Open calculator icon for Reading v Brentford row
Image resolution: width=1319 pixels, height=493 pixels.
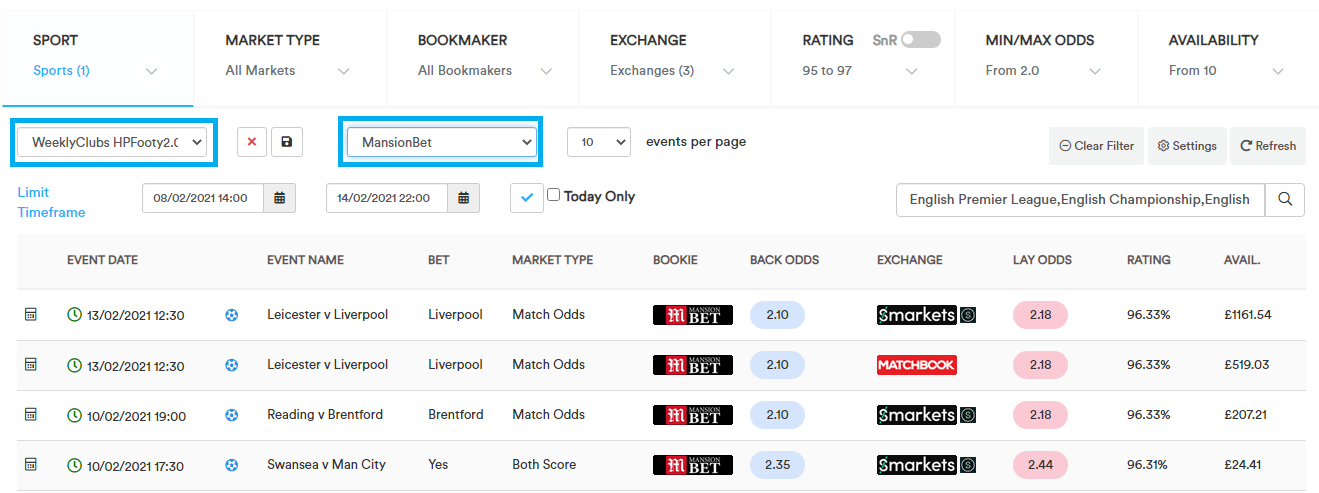click(31, 414)
